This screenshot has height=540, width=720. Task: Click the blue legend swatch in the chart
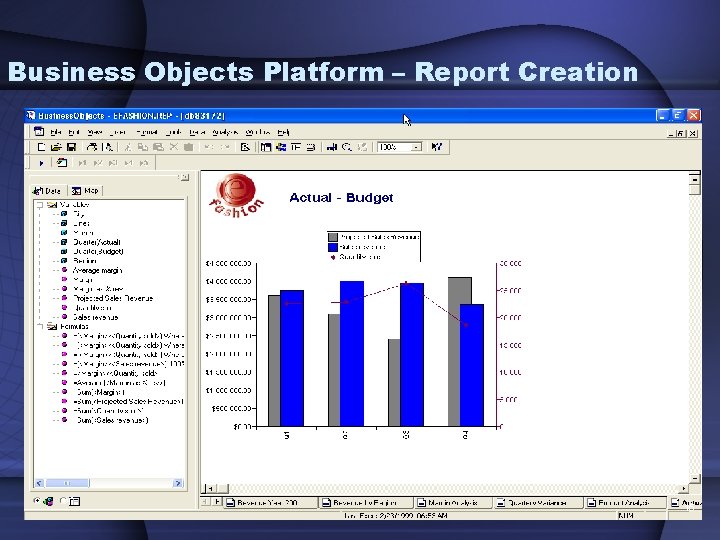[333, 247]
